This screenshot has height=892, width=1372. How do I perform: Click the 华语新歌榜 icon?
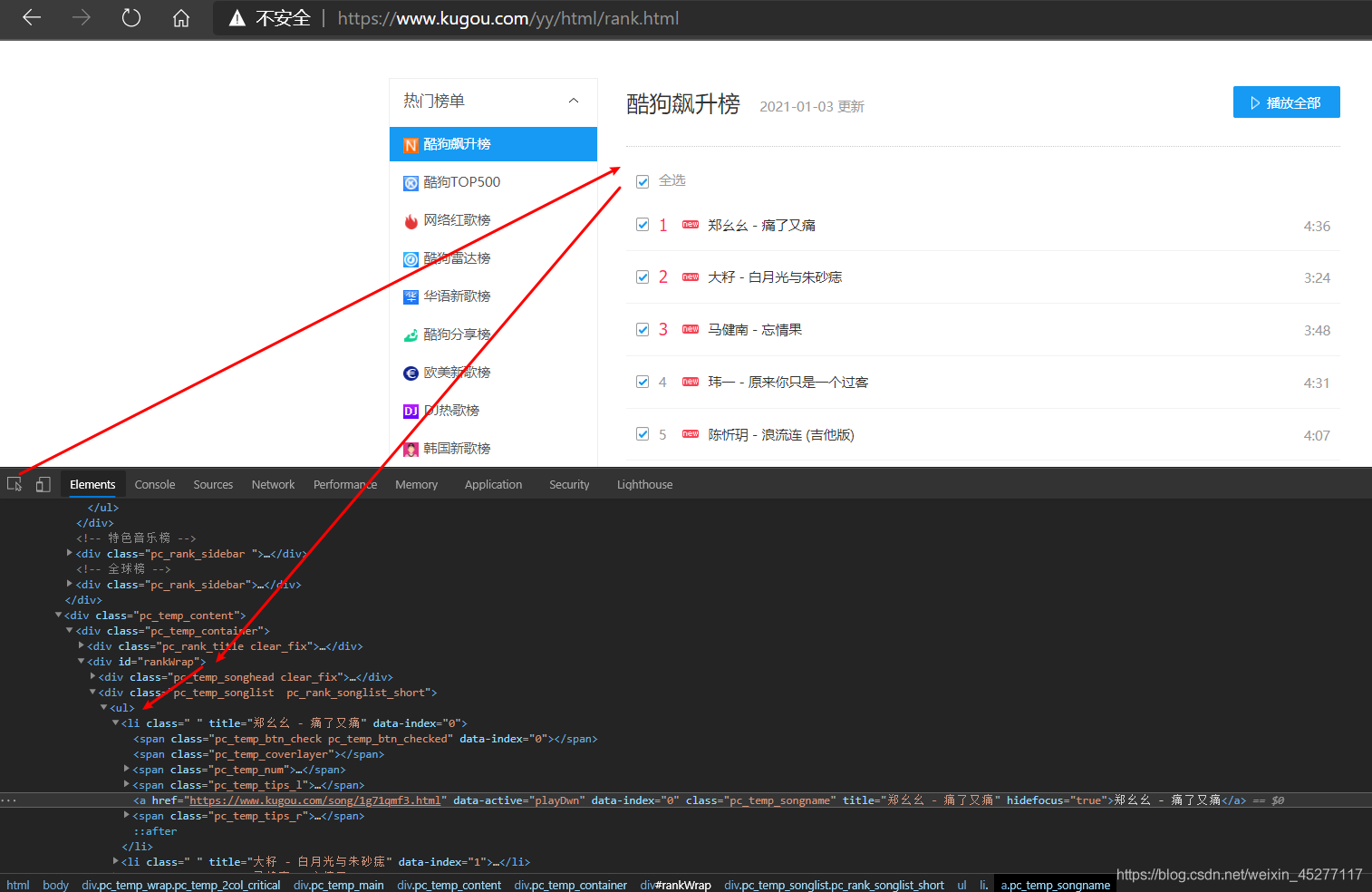(411, 297)
